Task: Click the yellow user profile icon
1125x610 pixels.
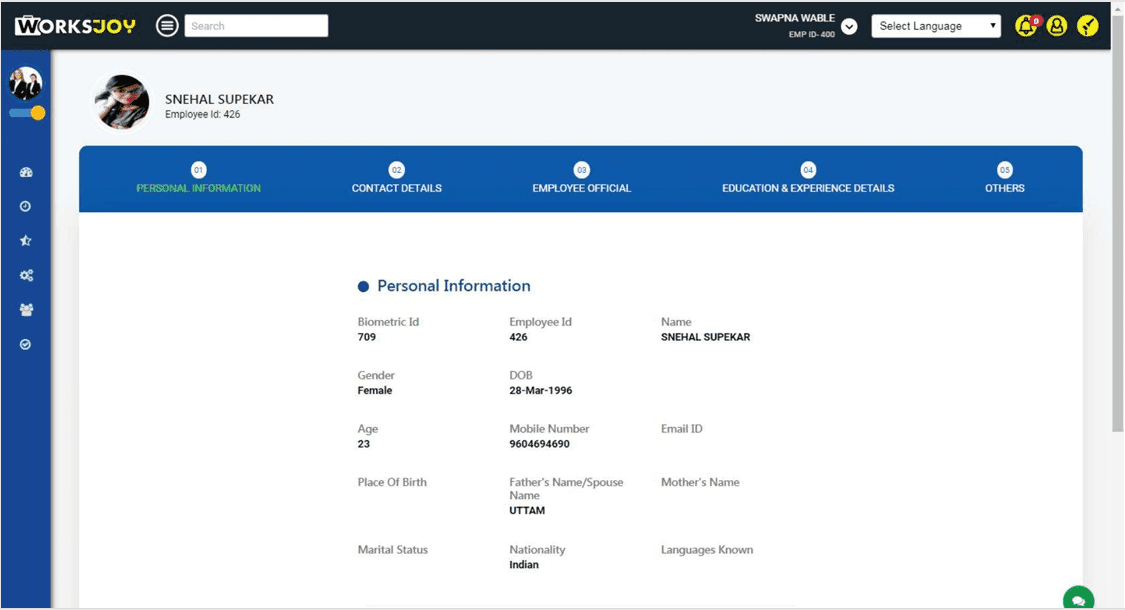Action: (1057, 26)
